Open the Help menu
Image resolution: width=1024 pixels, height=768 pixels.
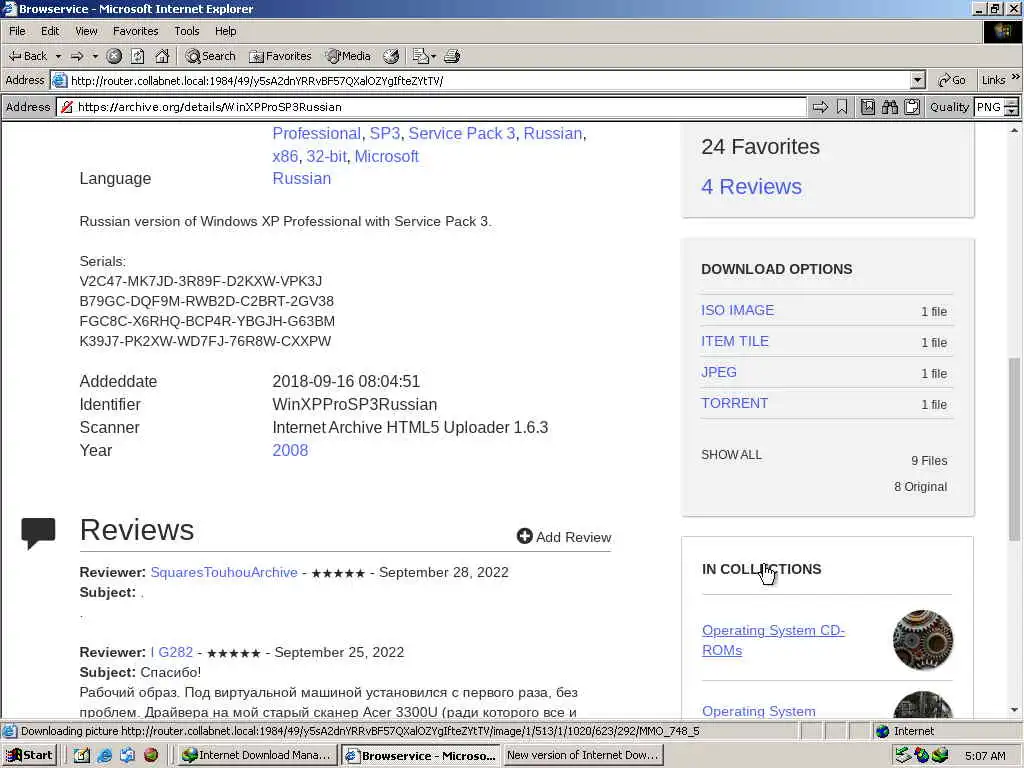coord(225,31)
